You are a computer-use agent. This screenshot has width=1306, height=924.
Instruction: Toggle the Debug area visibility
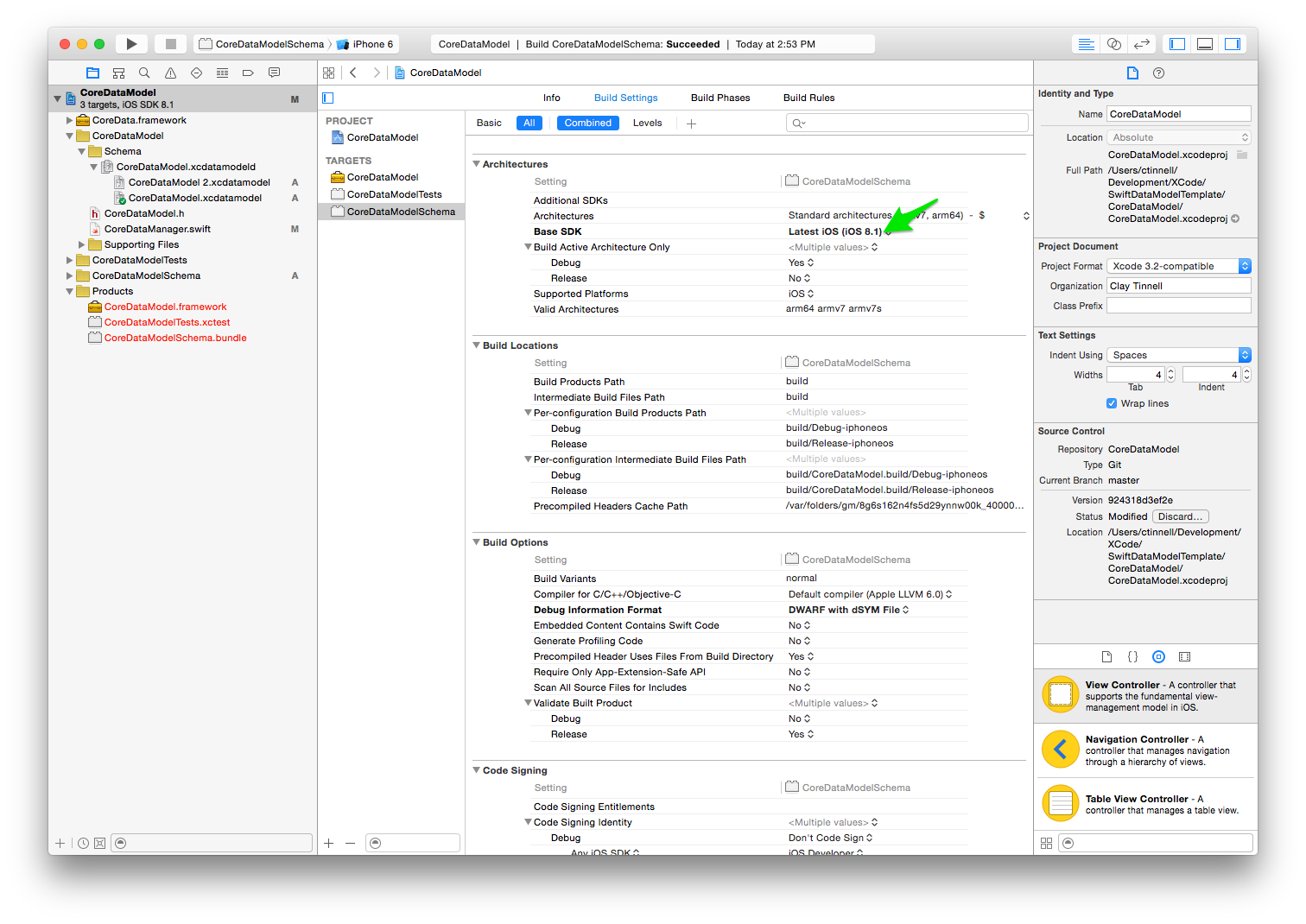pyautogui.click(x=1205, y=44)
